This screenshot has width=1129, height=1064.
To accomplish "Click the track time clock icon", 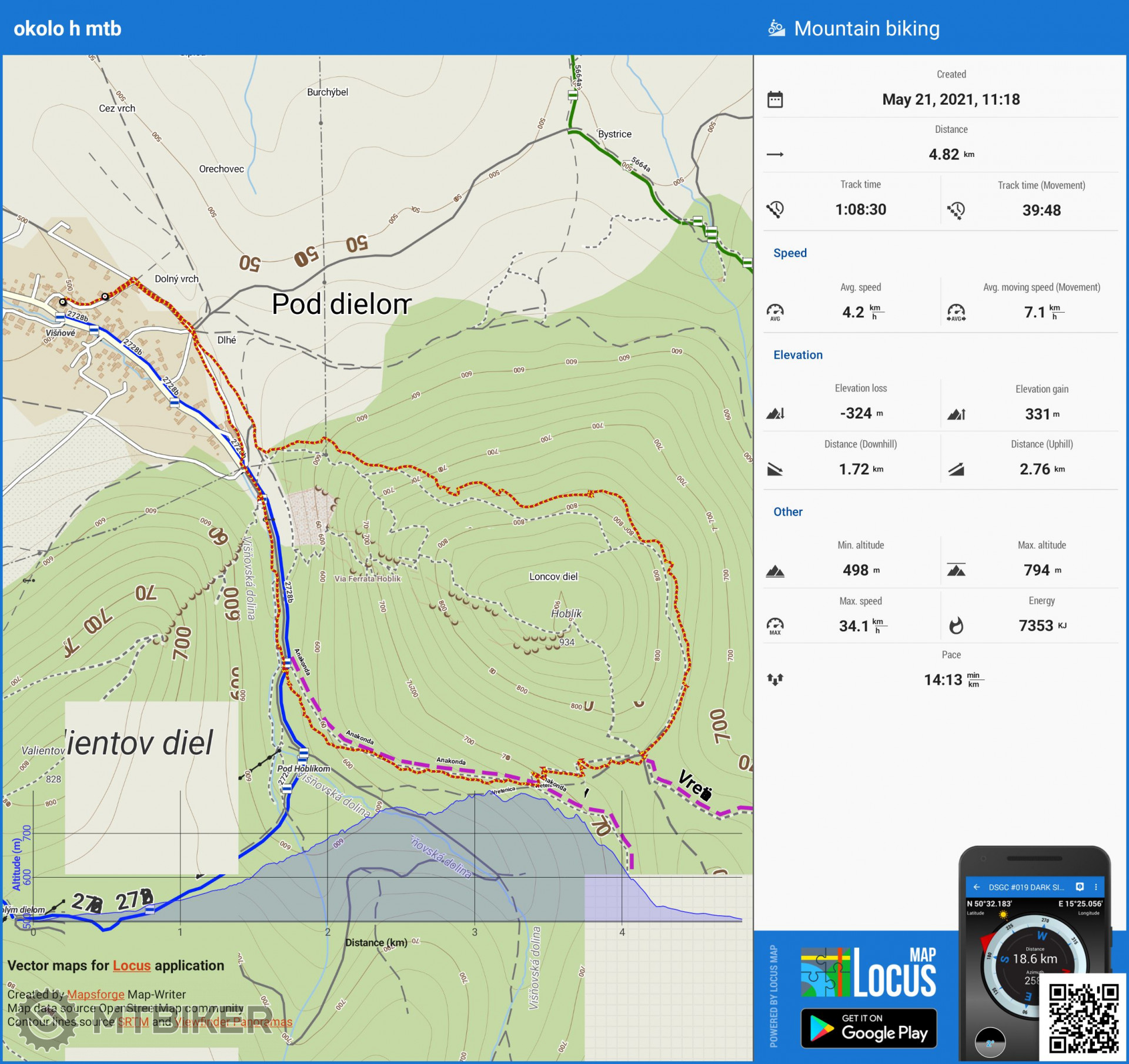I will coord(775,209).
